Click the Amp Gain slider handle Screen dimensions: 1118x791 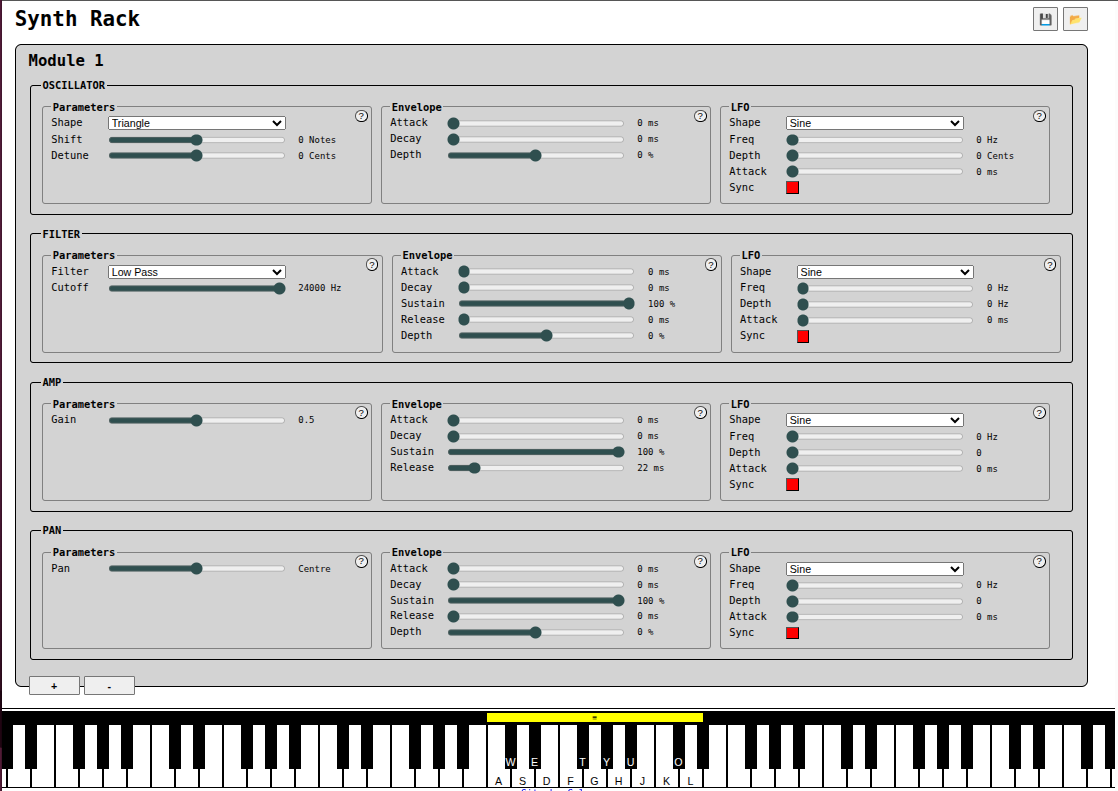click(x=197, y=421)
